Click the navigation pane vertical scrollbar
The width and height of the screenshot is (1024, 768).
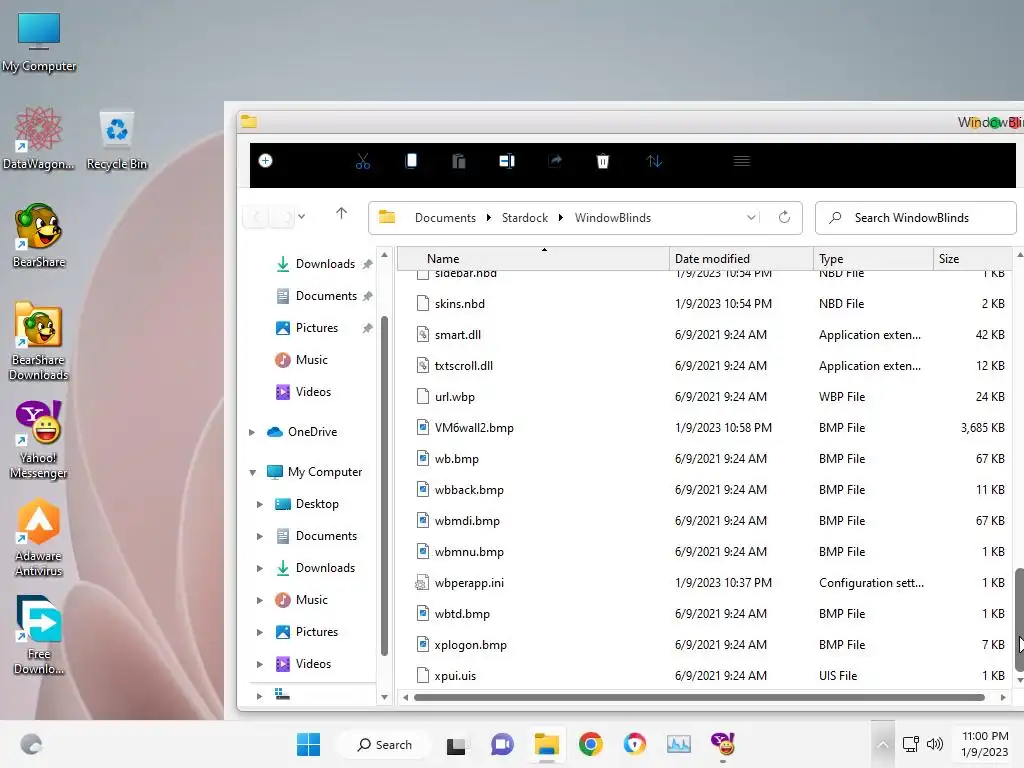(384, 486)
